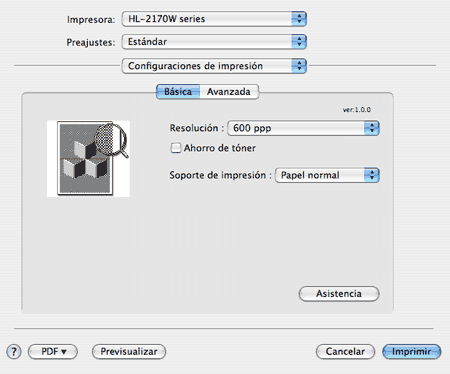Click the magnifier icon on print preview image

tap(112, 140)
